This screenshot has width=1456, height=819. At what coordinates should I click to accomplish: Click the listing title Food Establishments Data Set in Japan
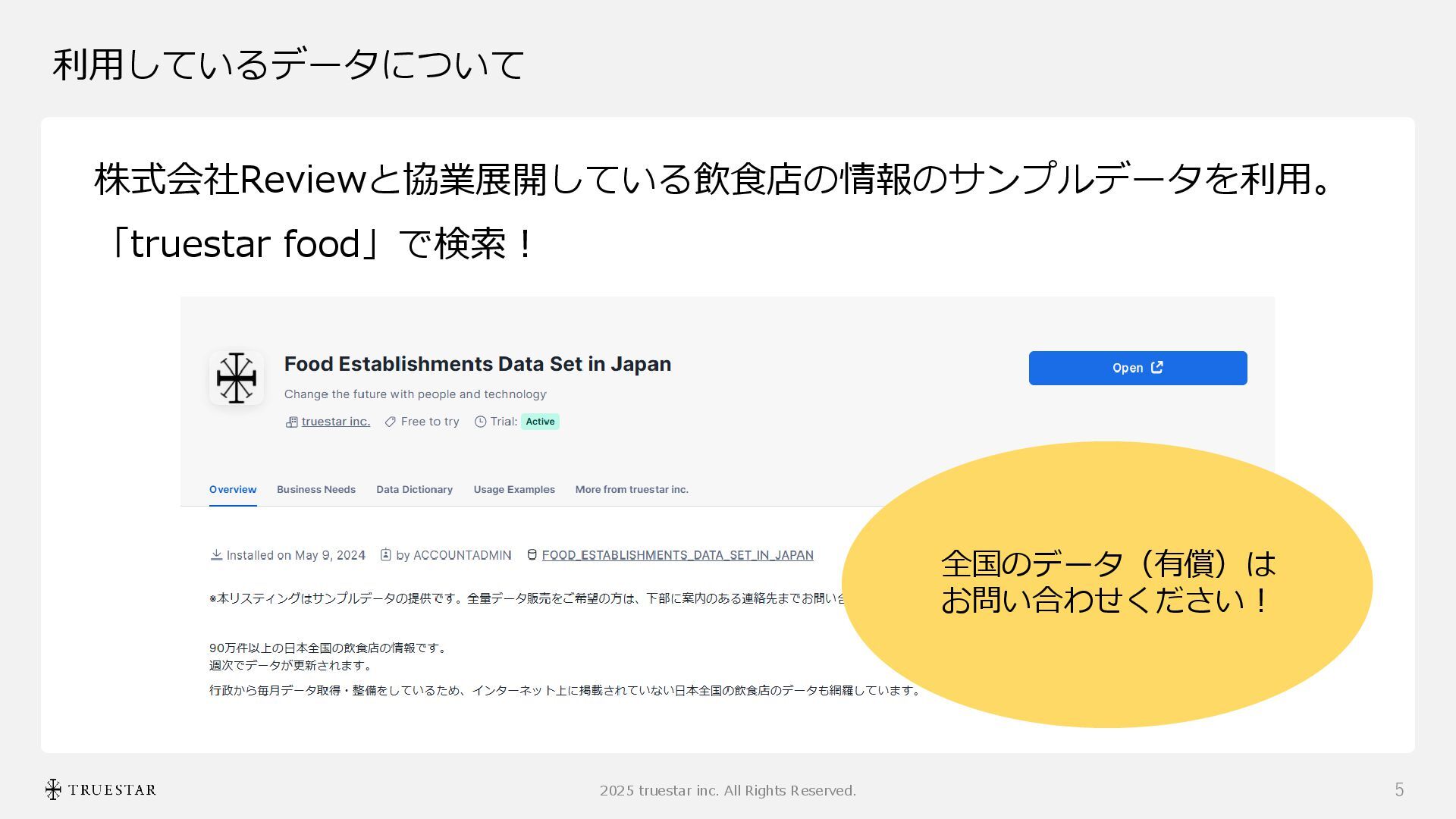[478, 364]
